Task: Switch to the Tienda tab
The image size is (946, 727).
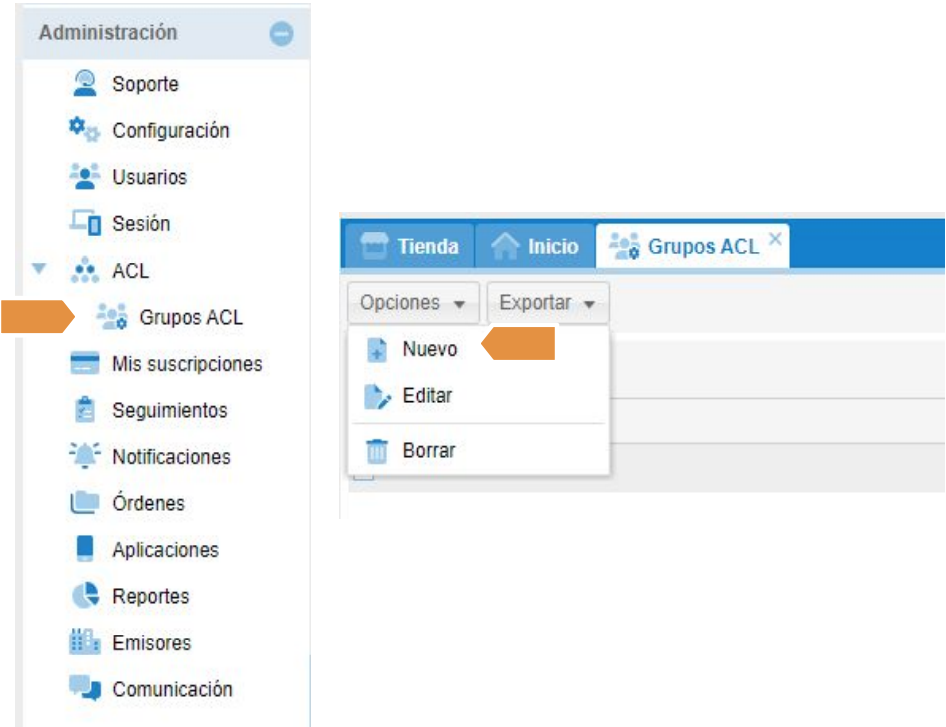Action: pyautogui.click(x=410, y=246)
